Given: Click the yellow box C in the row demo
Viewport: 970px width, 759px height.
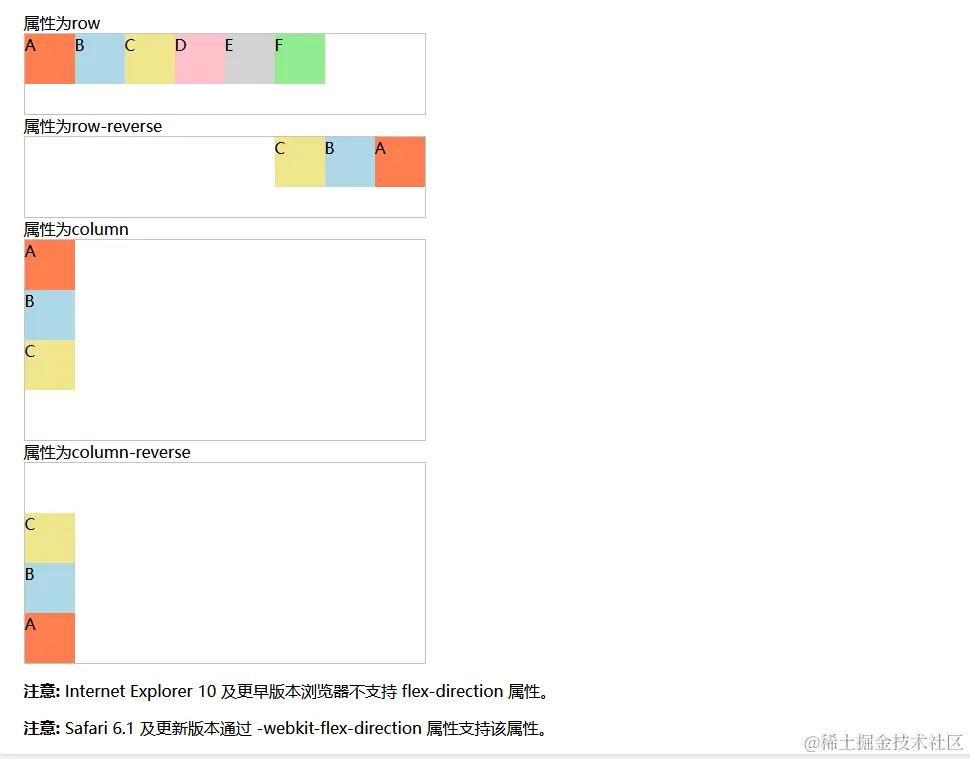Looking at the screenshot, I should [x=149, y=59].
